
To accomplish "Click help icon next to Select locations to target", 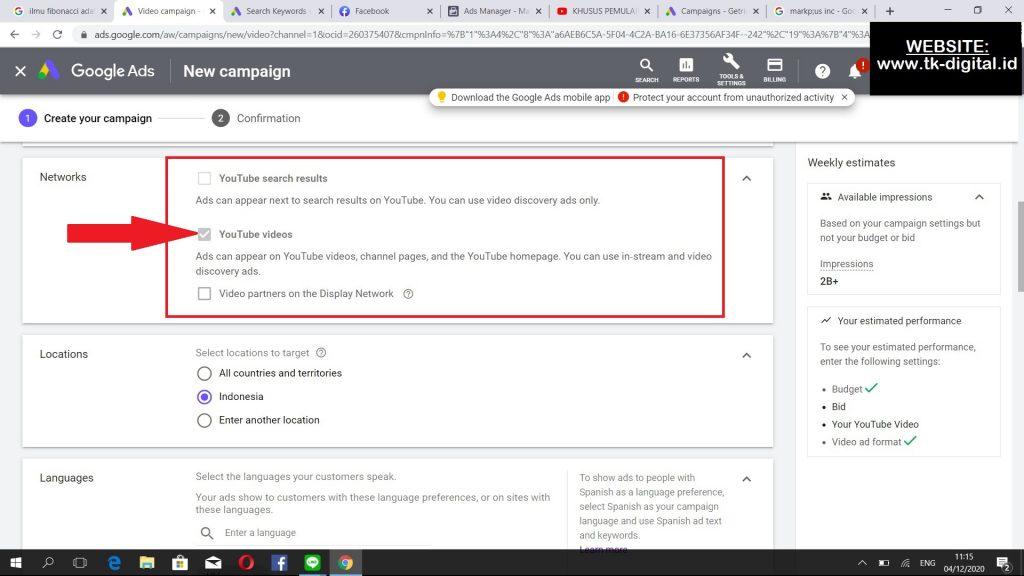I will 320,353.
